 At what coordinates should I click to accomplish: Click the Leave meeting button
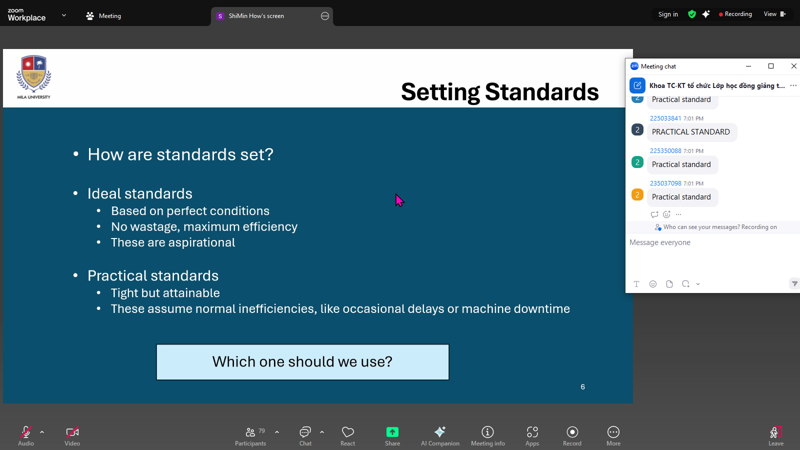[775, 433]
